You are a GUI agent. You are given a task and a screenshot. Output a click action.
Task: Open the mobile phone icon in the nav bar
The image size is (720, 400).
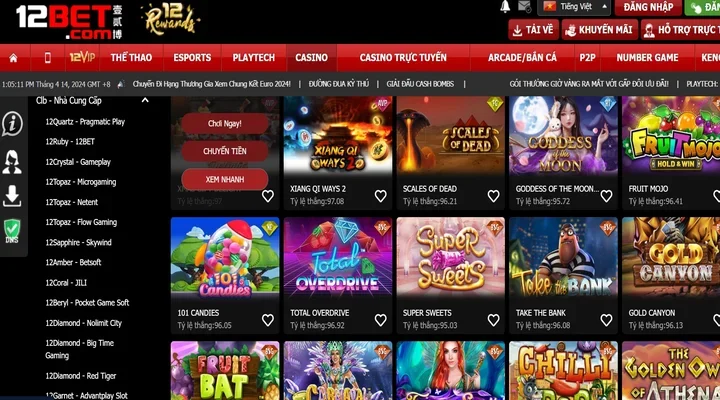pos(47,58)
